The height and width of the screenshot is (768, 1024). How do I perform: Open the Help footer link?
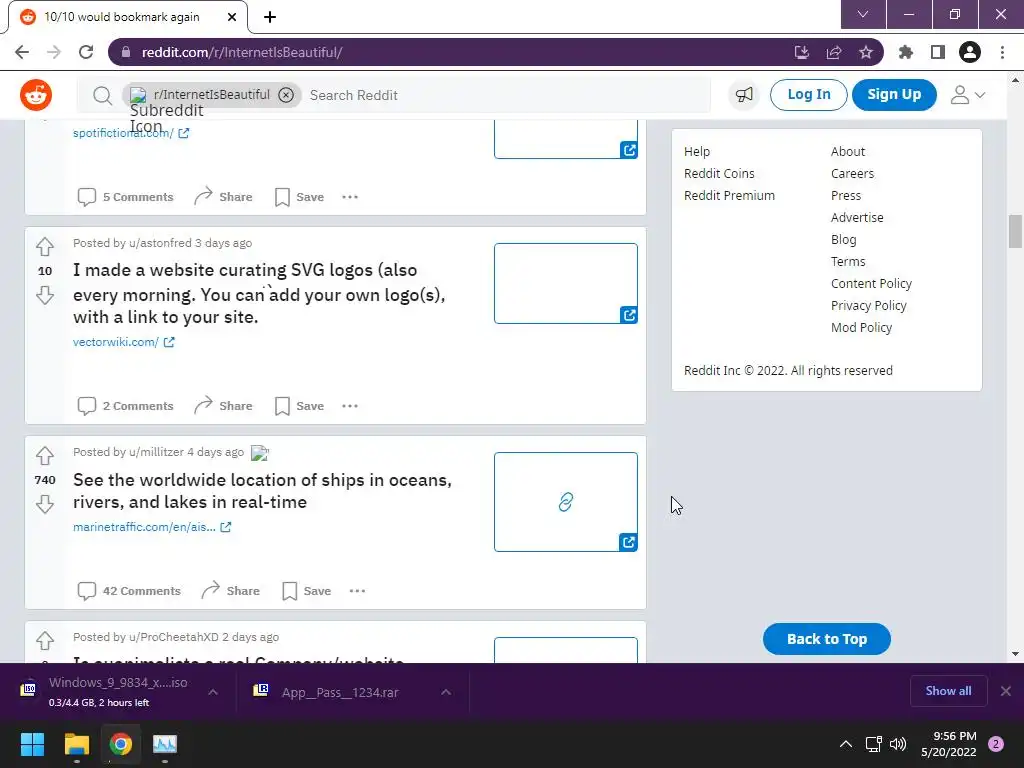point(697,152)
